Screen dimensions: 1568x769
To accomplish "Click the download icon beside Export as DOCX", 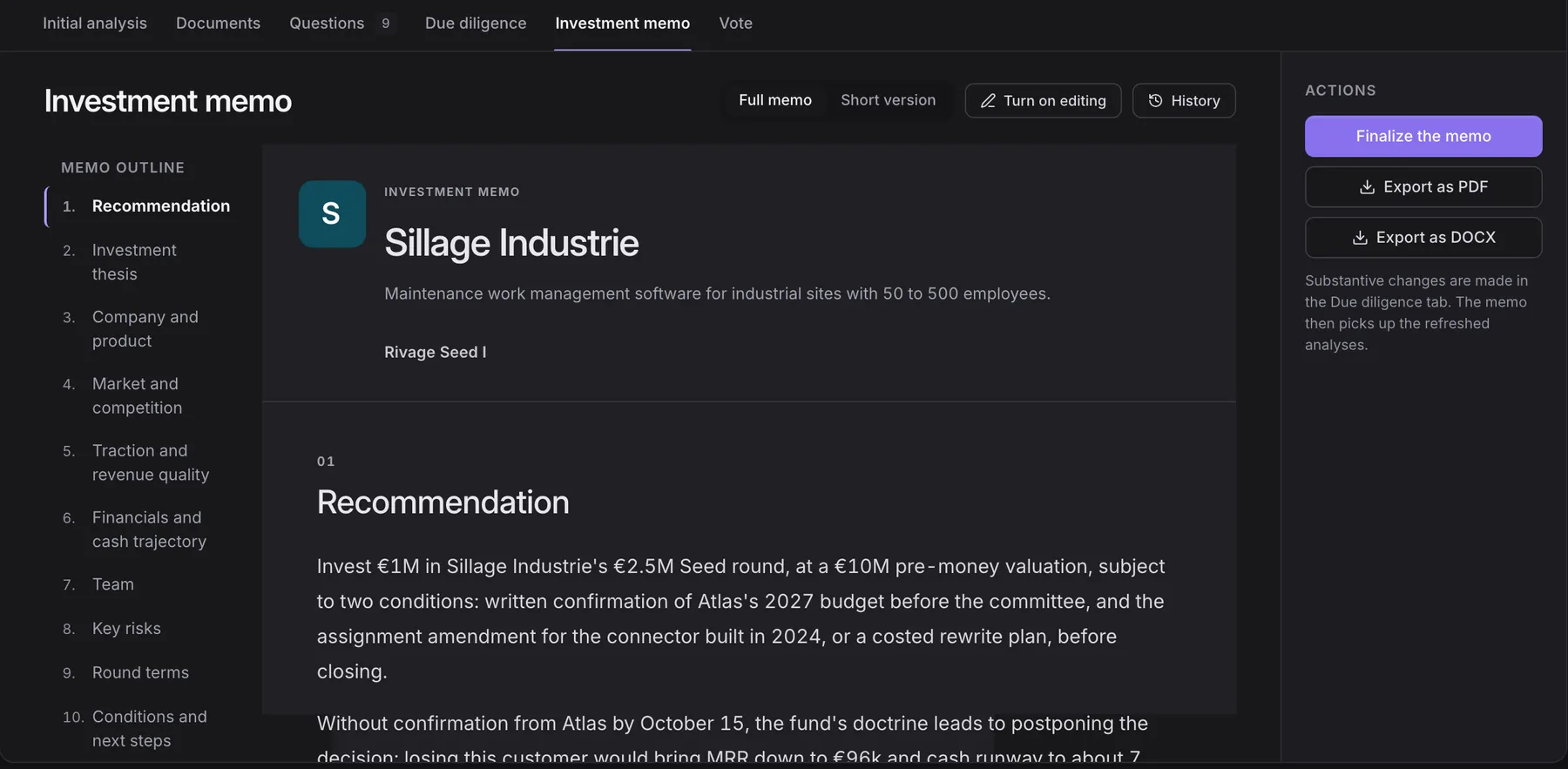I will point(1360,238).
